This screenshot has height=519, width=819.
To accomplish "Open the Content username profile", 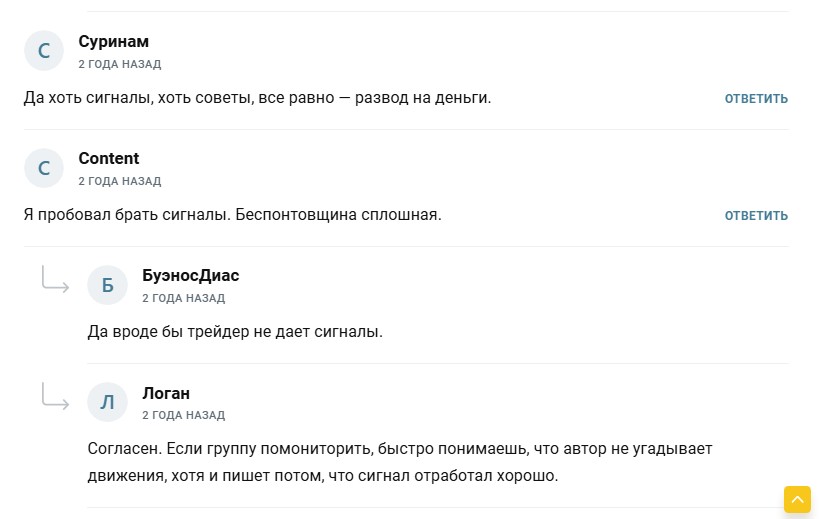I will point(108,158).
